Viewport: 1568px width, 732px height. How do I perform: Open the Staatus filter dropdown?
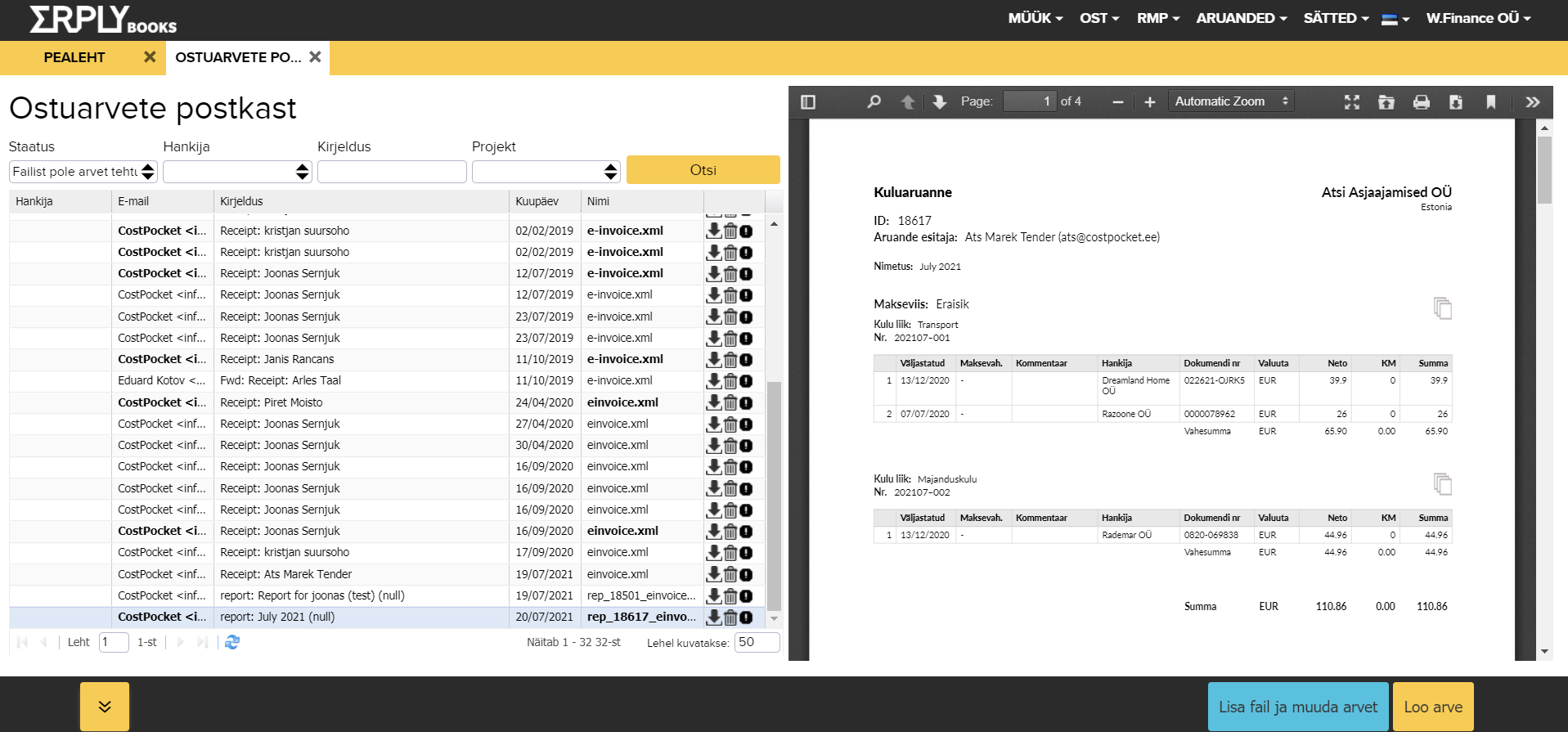[83, 172]
